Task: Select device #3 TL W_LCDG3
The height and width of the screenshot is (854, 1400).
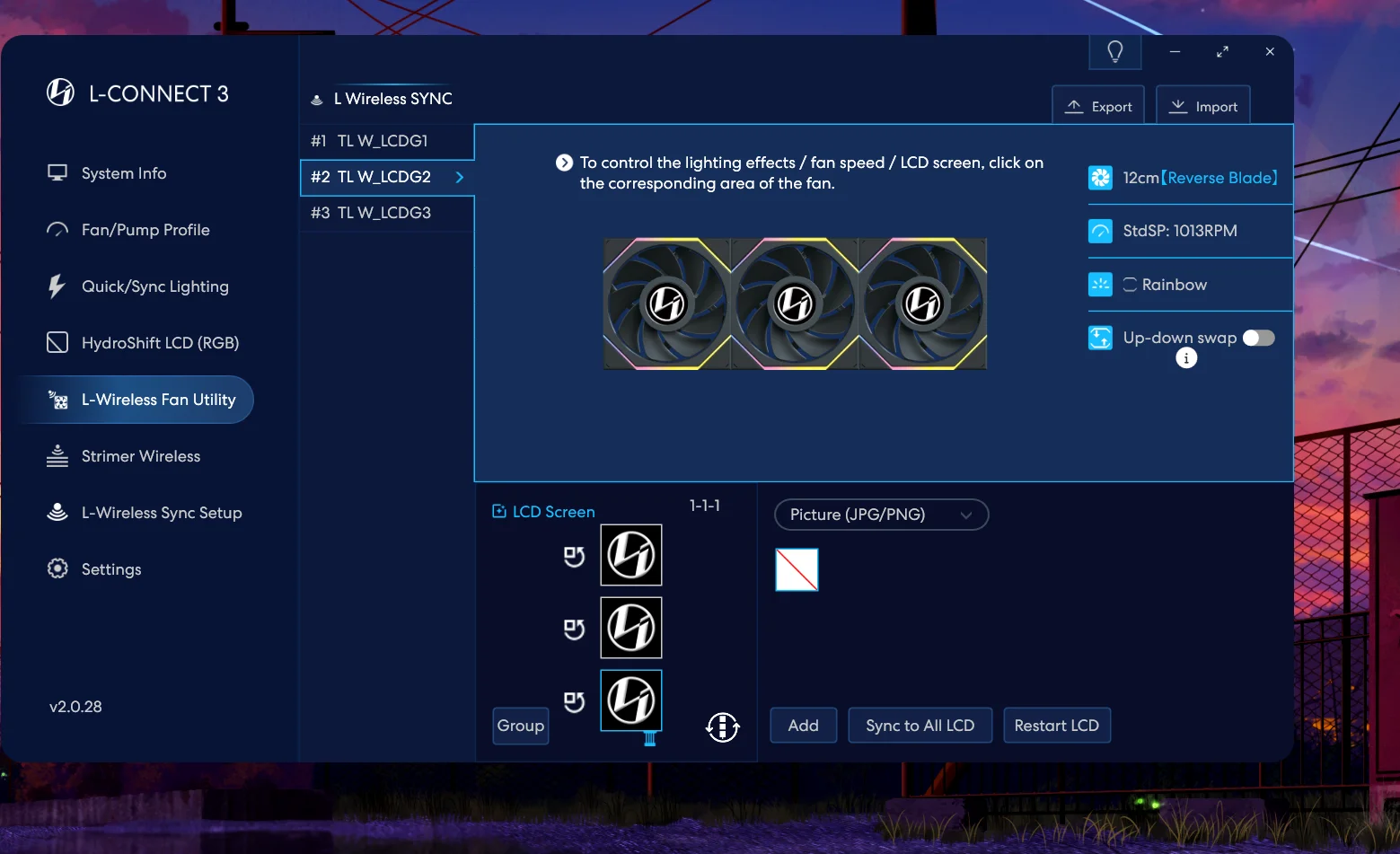Action: pos(387,213)
